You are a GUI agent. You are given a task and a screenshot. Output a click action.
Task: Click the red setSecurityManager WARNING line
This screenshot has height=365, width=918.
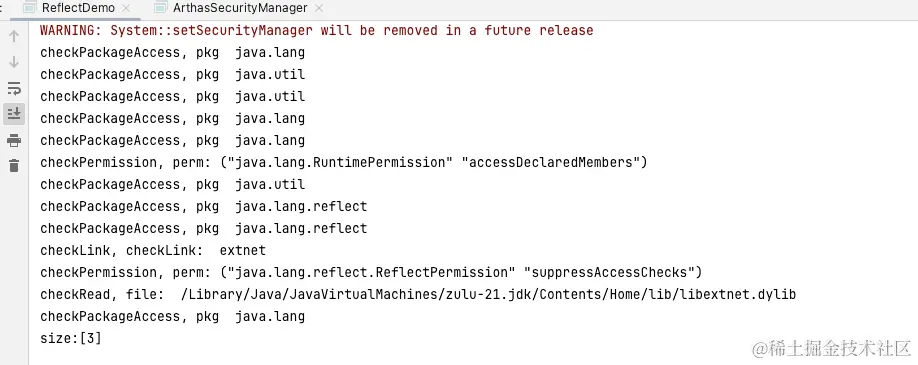click(x=317, y=30)
